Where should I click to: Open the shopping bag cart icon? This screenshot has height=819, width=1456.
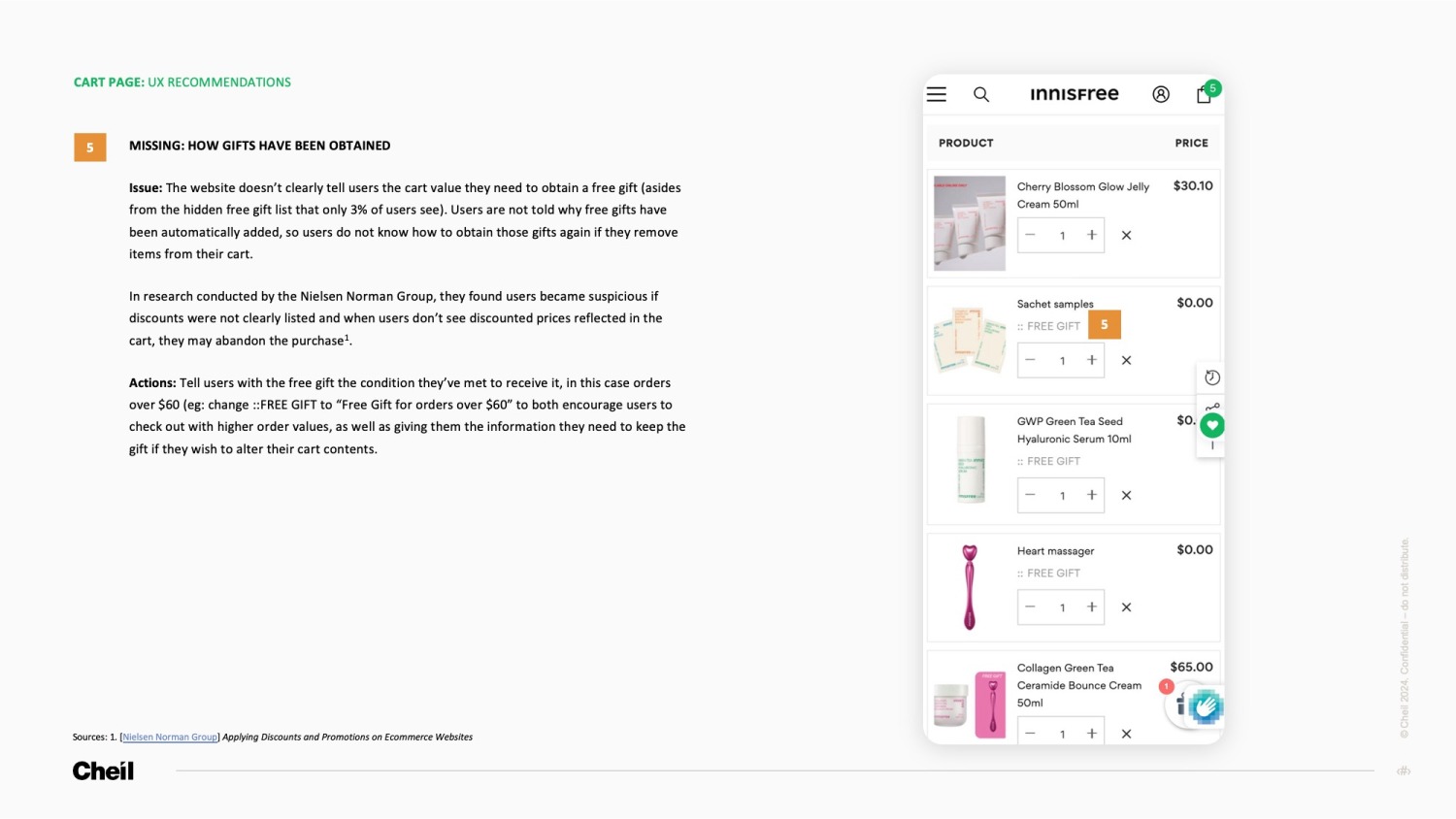[1204, 94]
